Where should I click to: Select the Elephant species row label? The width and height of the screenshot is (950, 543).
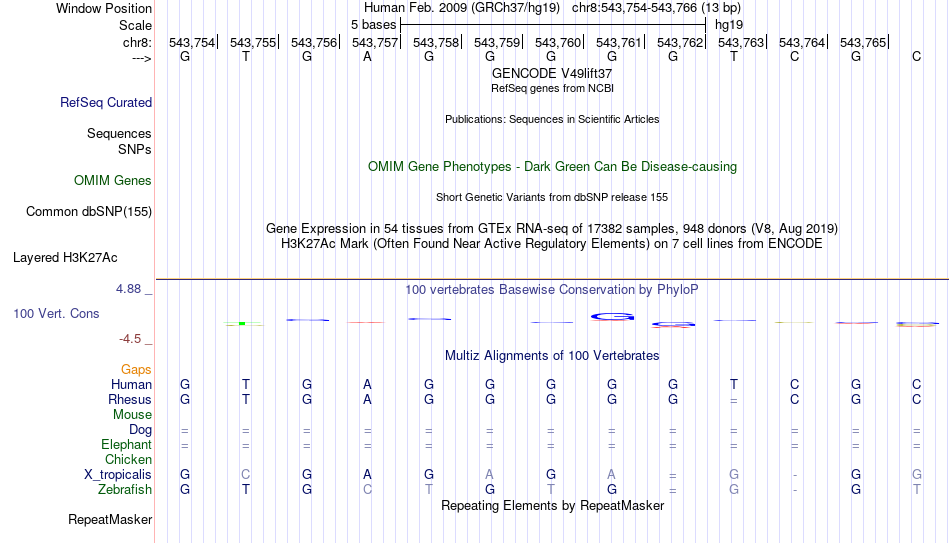[127, 444]
